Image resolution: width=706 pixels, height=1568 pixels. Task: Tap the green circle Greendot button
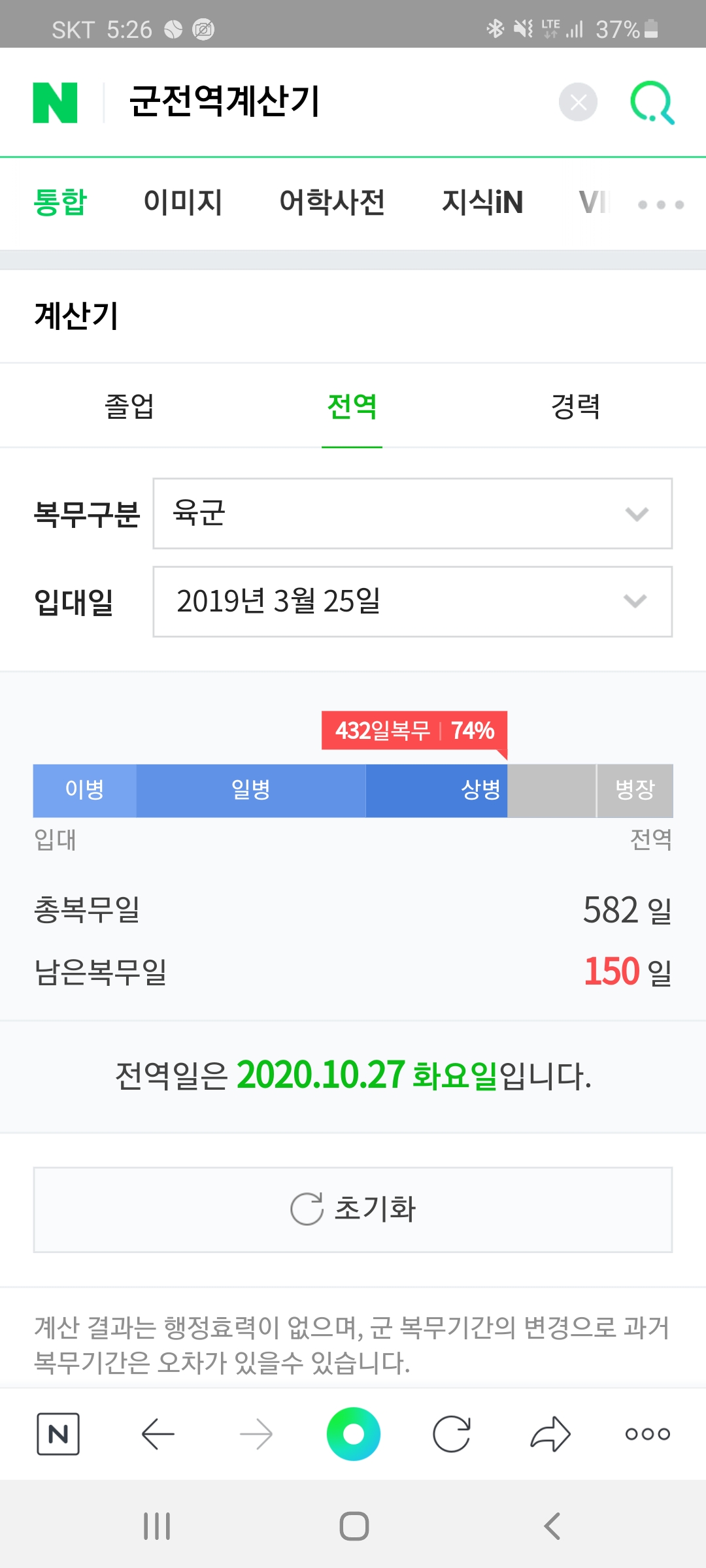[353, 1433]
